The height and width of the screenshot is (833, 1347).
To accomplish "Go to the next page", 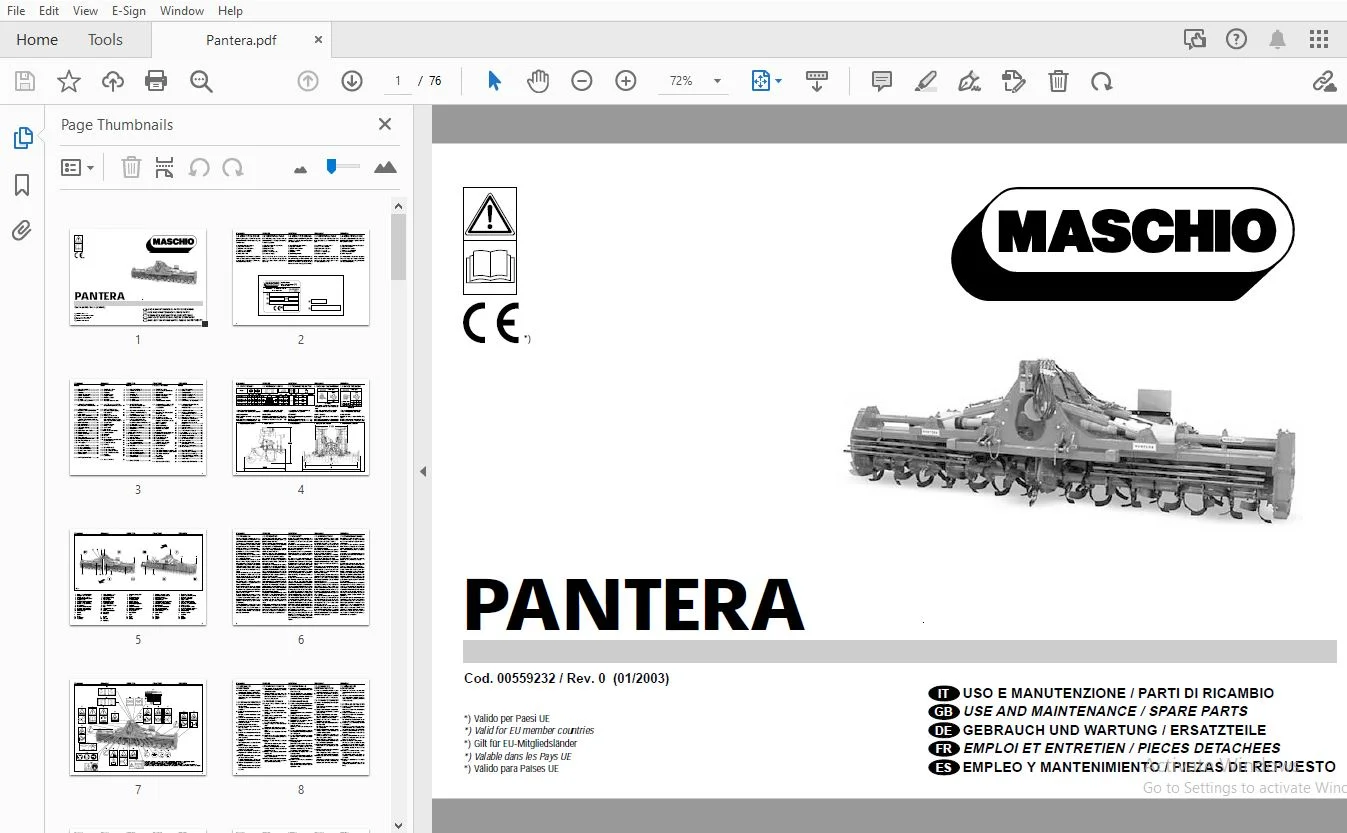I will click(352, 81).
